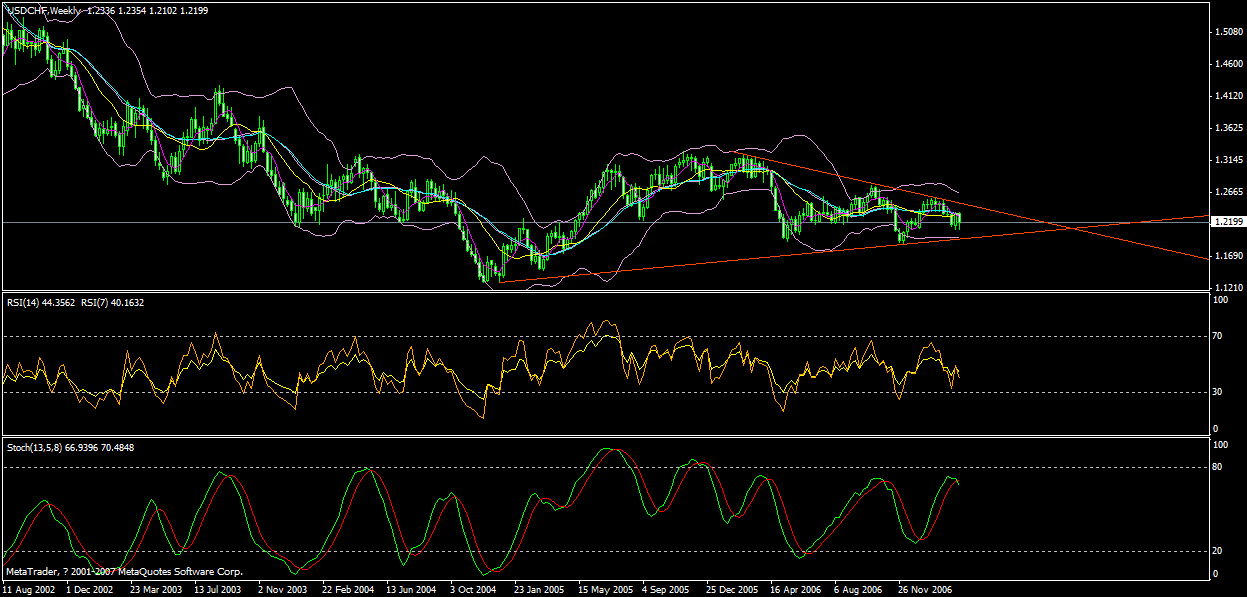Click the 100 label on RSI scale
The width and height of the screenshot is (1247, 597).
point(1219,300)
